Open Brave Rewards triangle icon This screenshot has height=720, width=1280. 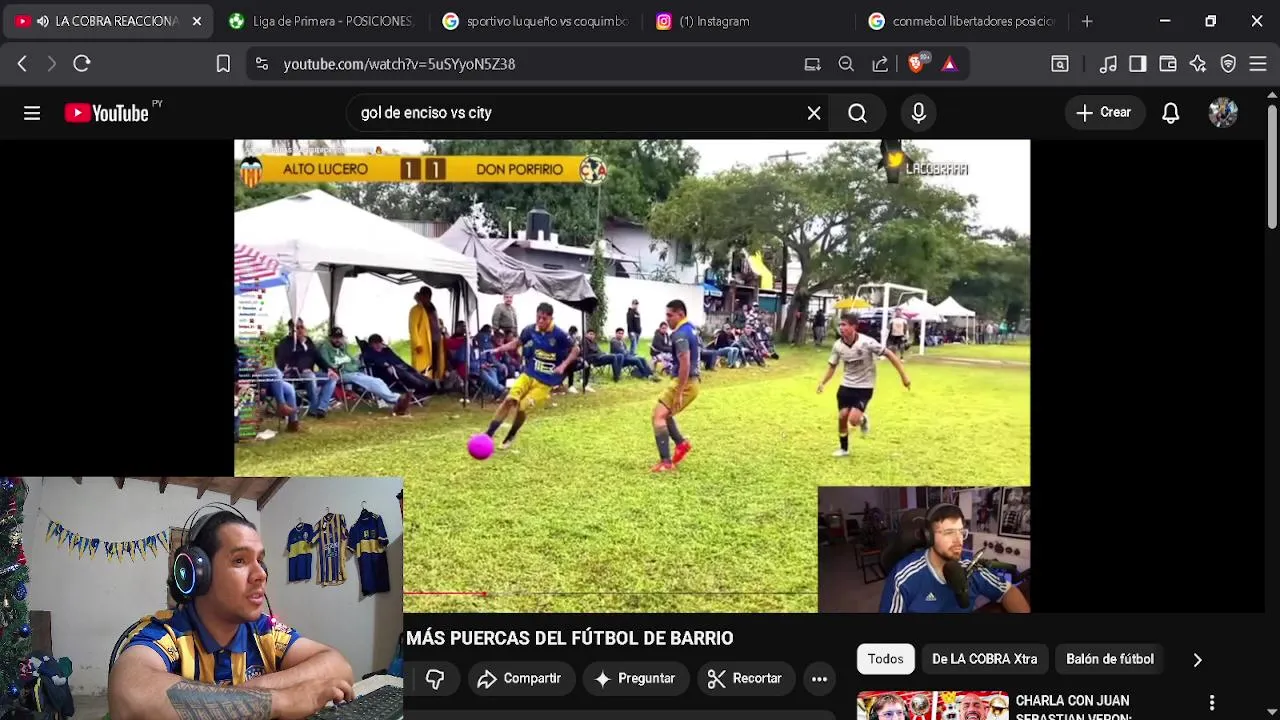pos(949,64)
